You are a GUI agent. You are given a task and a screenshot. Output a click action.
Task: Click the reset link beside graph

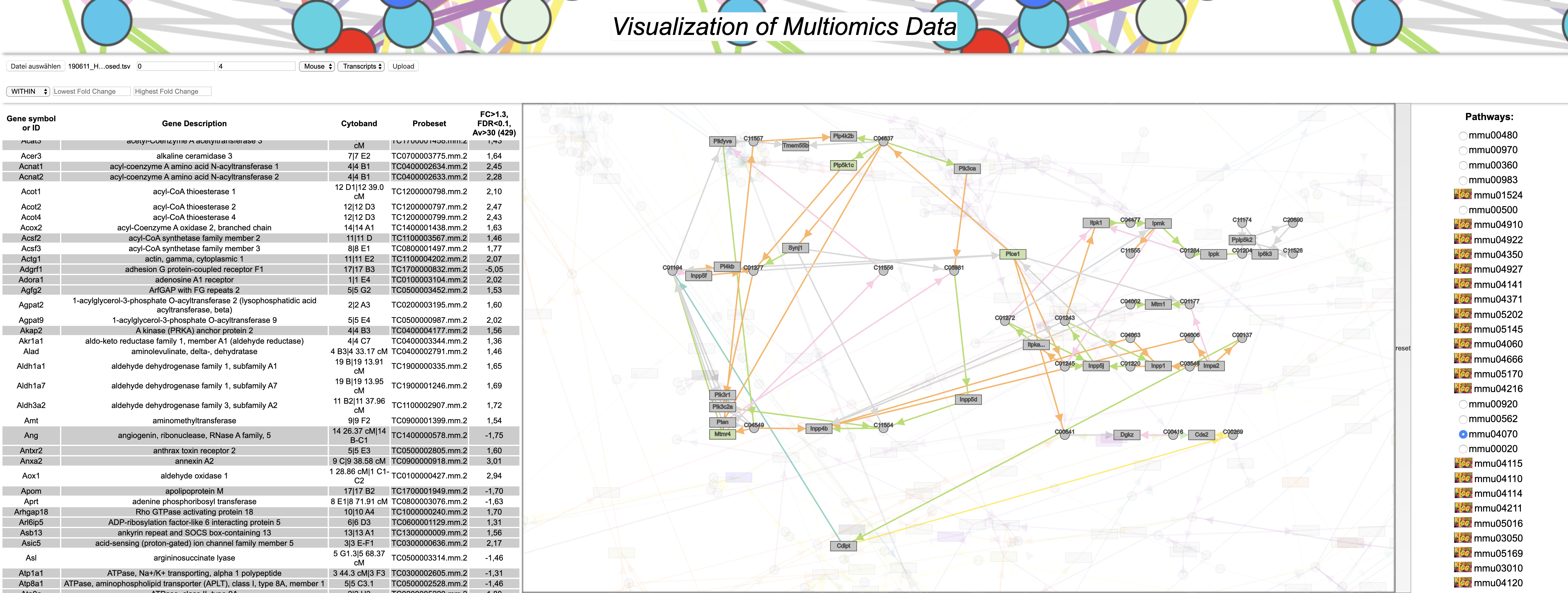click(x=1402, y=348)
